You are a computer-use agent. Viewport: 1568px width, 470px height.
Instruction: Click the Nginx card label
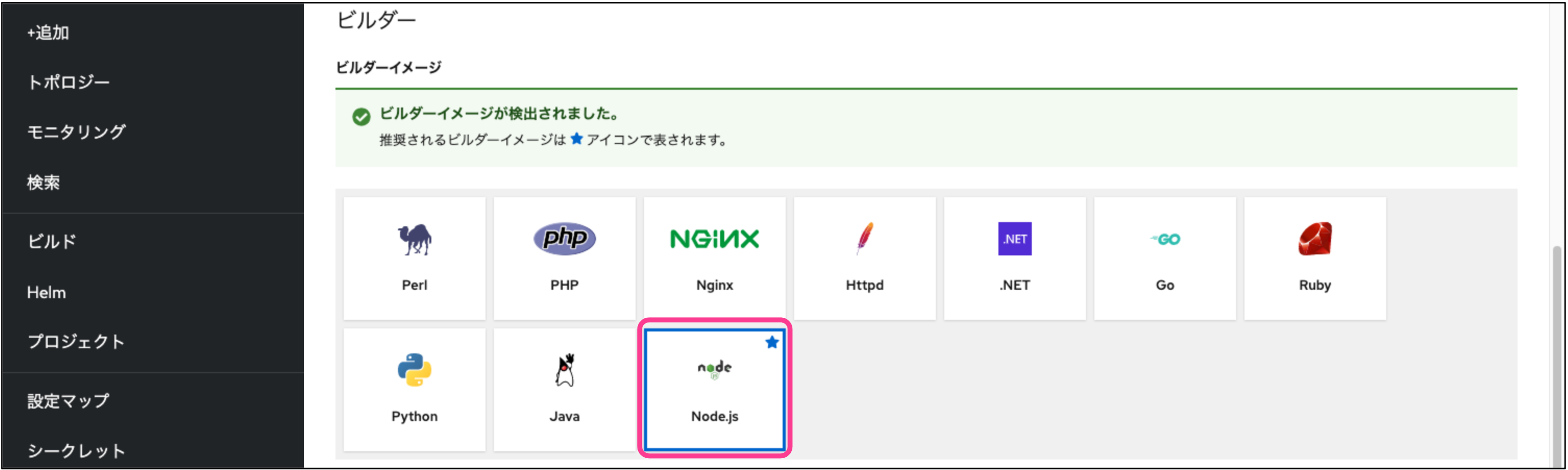(x=715, y=285)
